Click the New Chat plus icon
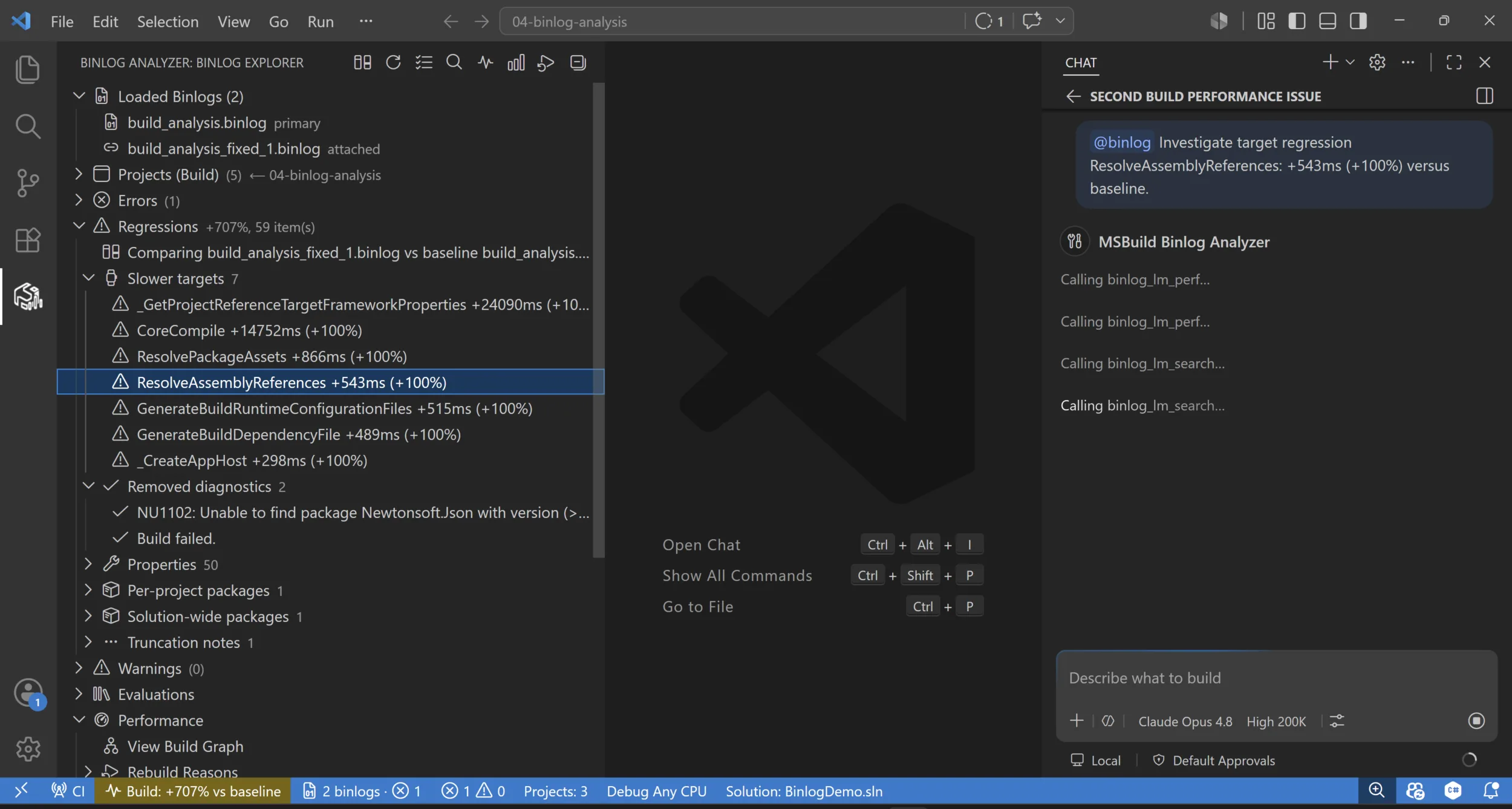The image size is (1512, 809). [1329, 62]
